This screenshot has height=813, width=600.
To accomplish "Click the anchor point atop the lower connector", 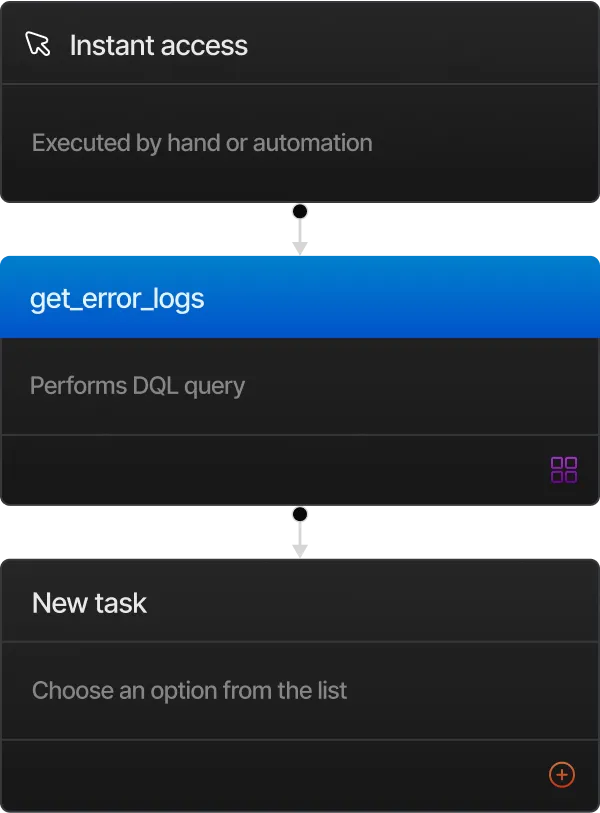I will pyautogui.click(x=300, y=514).
